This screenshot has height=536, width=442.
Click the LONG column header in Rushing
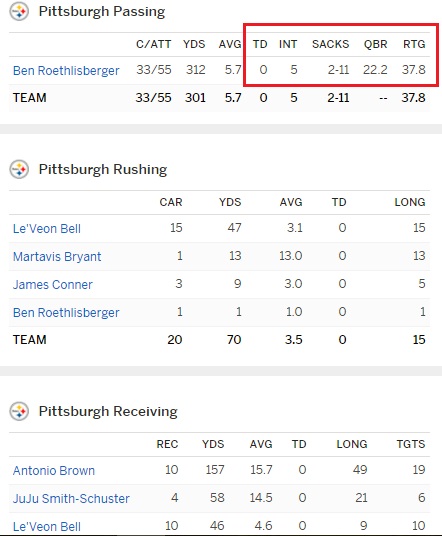coord(410,202)
